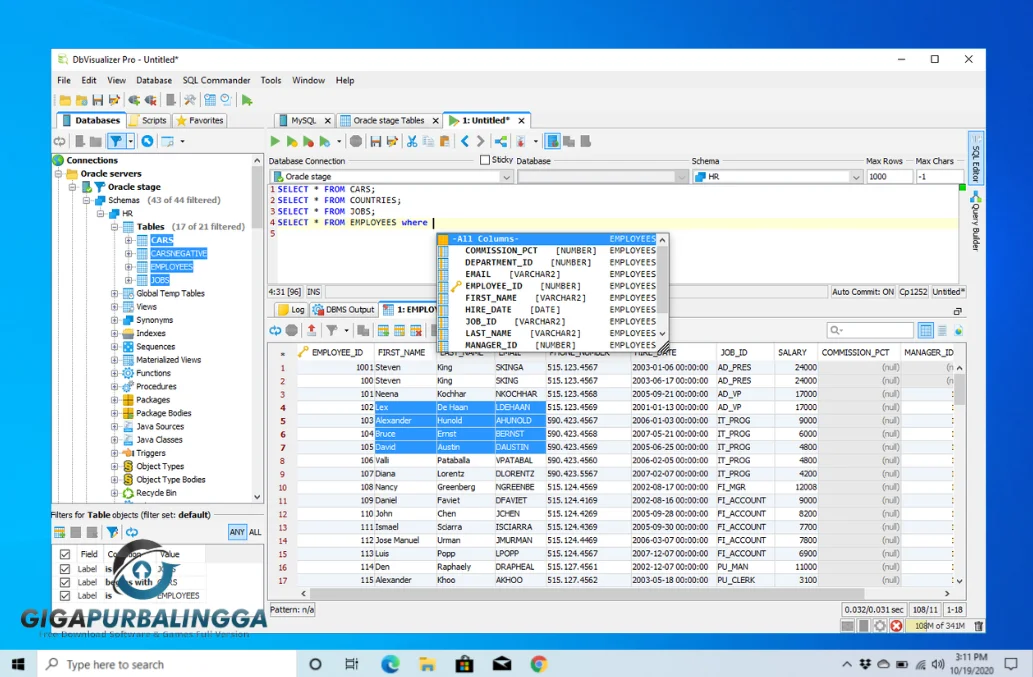Toggle the Sticky checkbox
Screen dimensions: 1033x677
tap(485, 159)
